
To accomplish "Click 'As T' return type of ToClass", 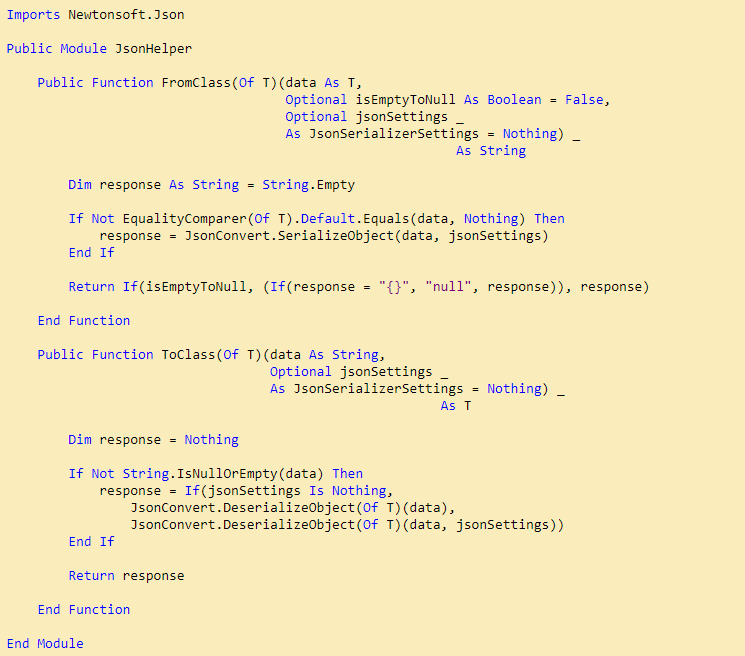I will pyautogui.click(x=456, y=406).
